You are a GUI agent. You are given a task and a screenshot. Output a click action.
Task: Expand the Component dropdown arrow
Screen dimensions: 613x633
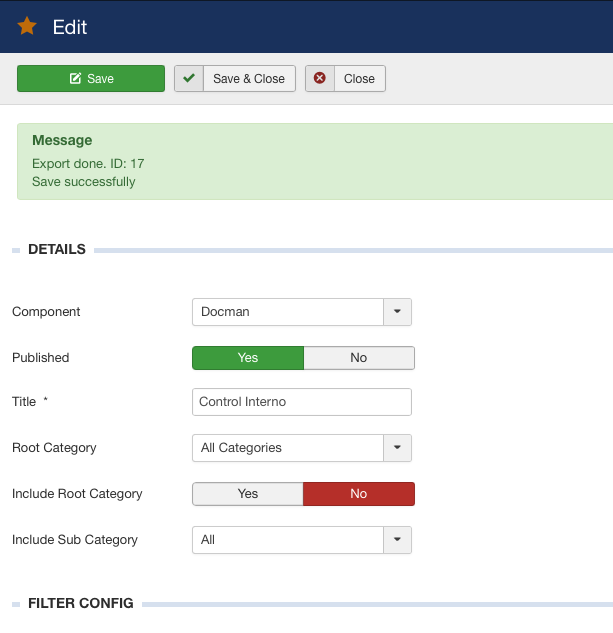(x=397, y=312)
